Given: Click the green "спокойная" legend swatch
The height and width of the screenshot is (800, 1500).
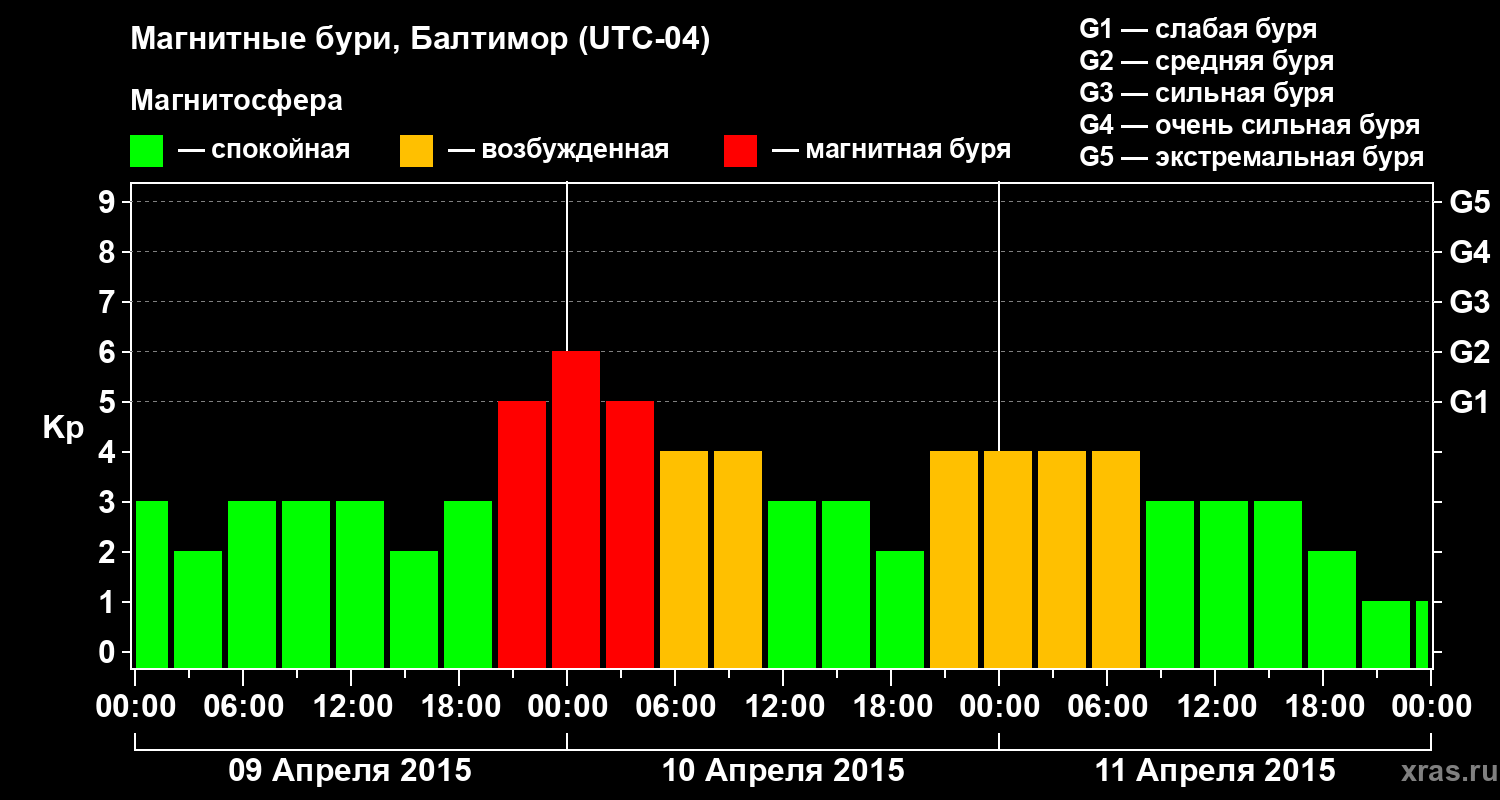Looking at the screenshot, I should [x=146, y=151].
